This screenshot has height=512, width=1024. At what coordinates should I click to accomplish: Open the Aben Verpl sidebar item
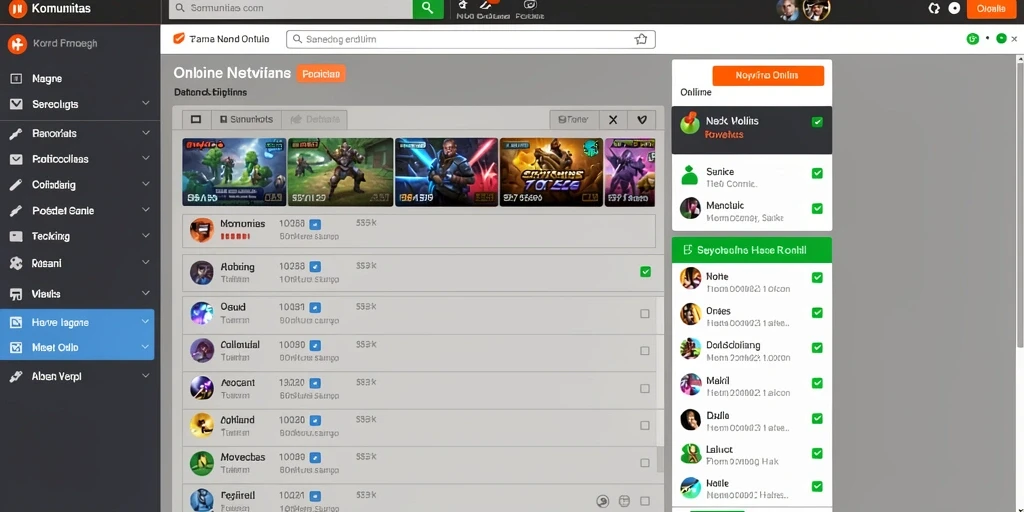coord(77,376)
